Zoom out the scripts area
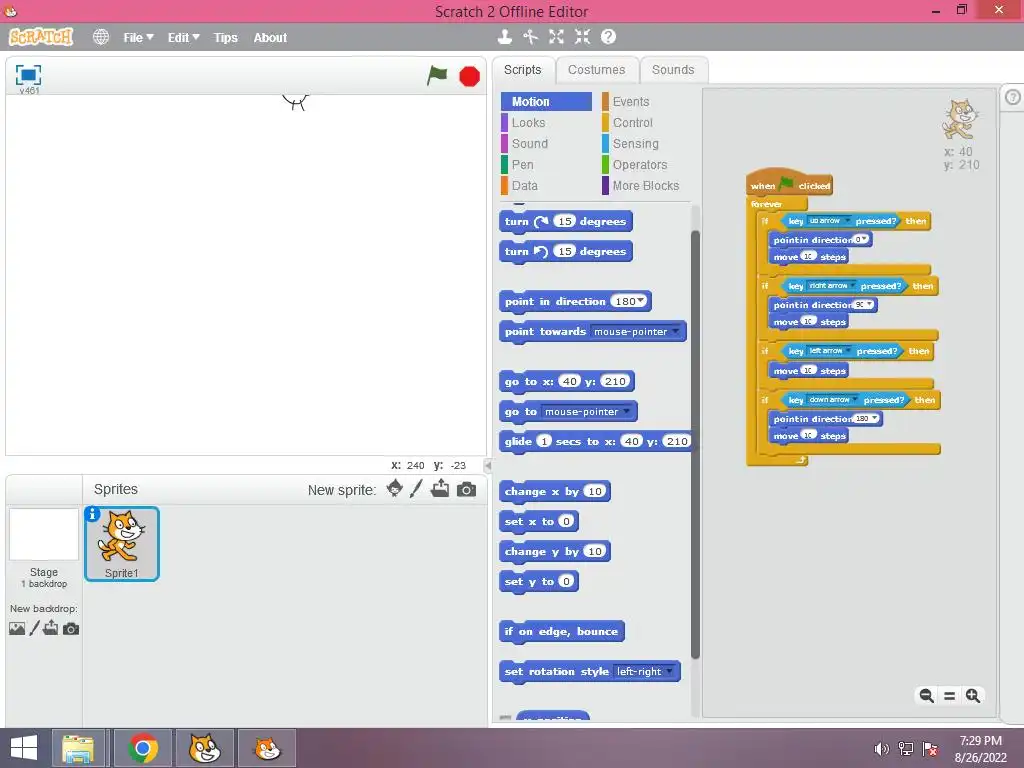 click(926, 696)
